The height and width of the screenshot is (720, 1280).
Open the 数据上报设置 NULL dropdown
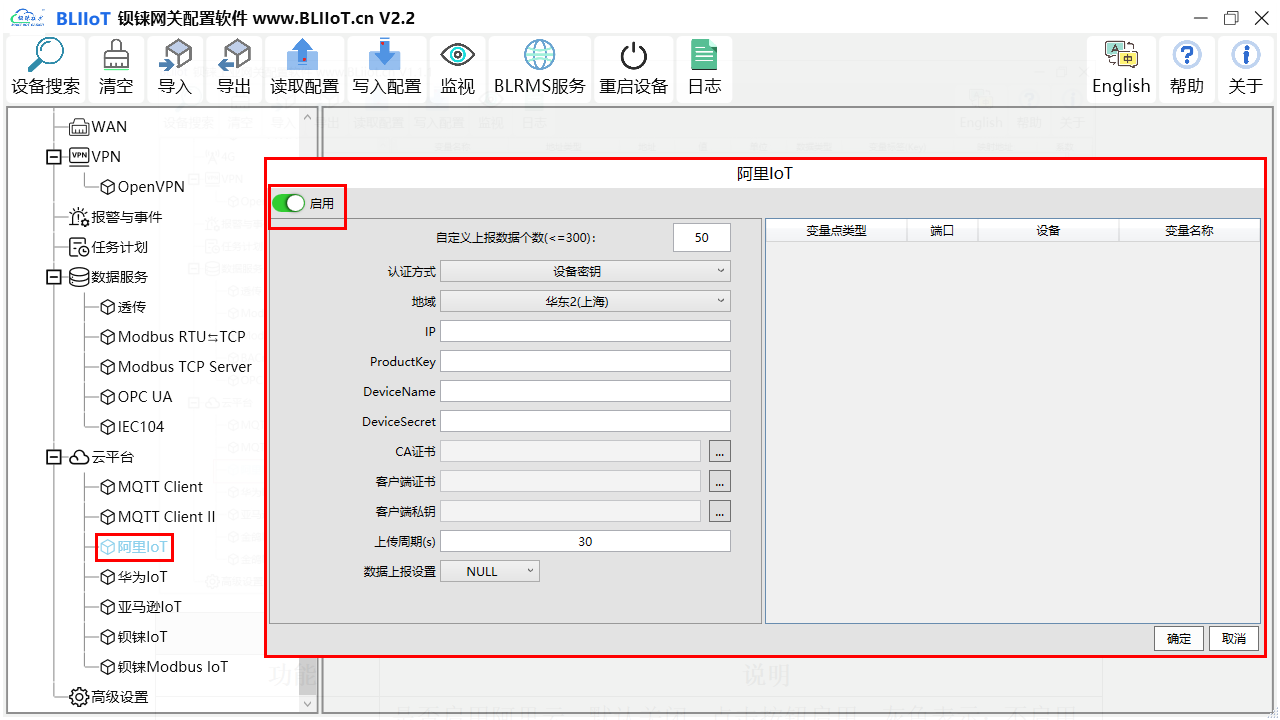tap(490, 571)
